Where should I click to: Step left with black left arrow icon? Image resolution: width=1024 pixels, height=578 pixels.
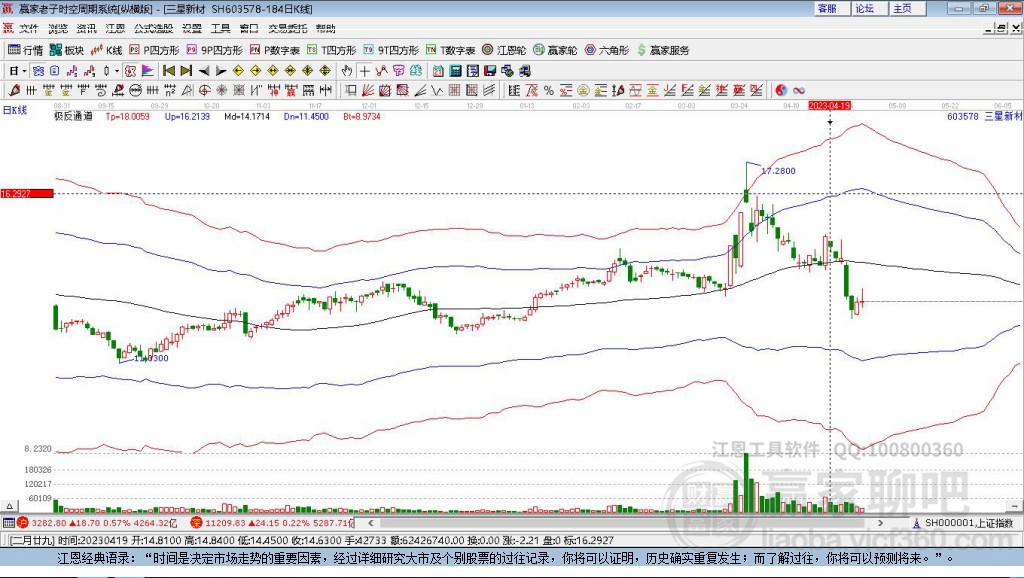[x=204, y=71]
